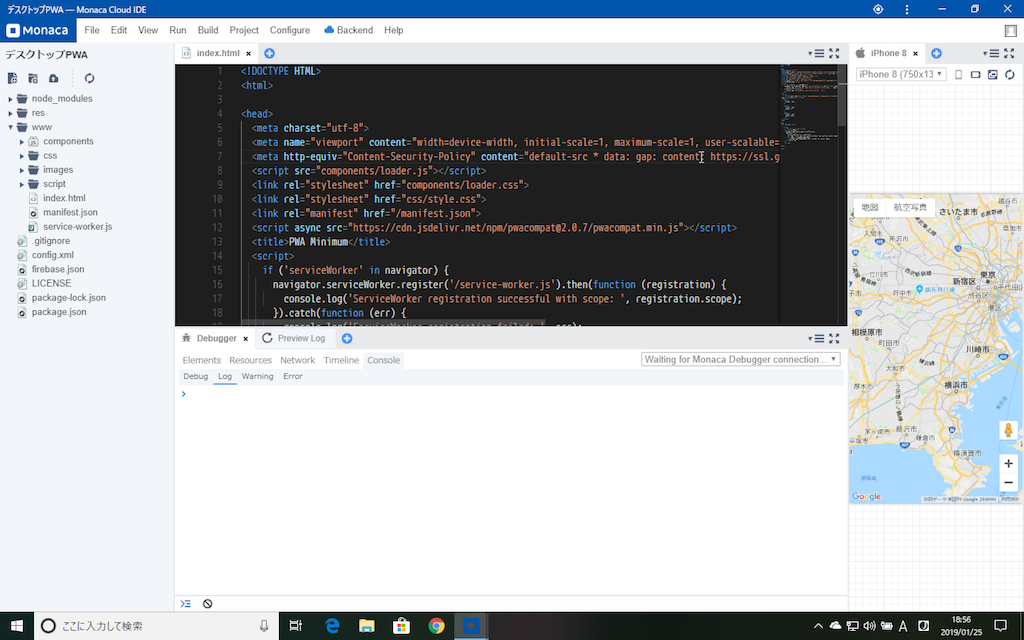Click the console prompt toggle icon

(x=185, y=603)
